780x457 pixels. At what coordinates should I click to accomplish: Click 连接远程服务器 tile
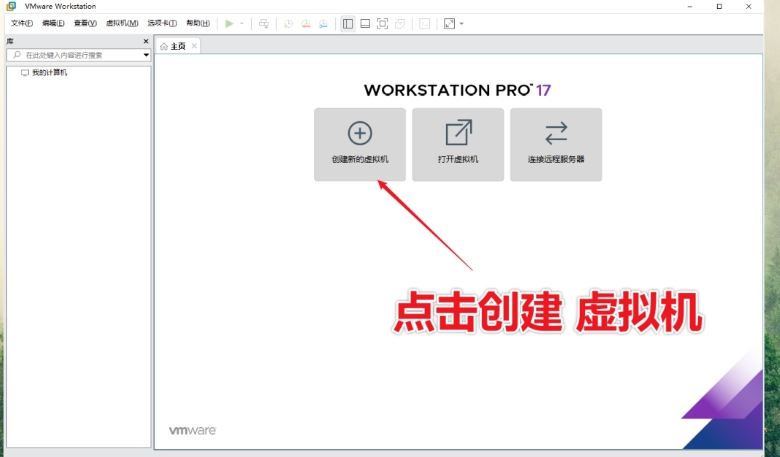(x=556, y=144)
